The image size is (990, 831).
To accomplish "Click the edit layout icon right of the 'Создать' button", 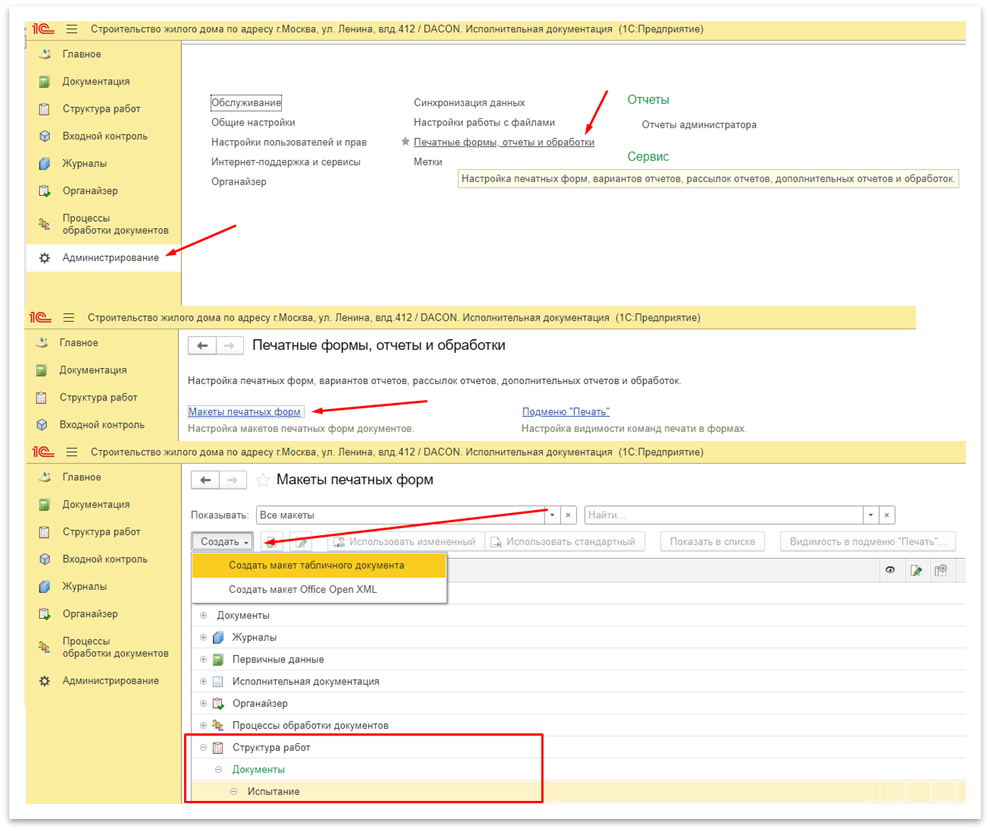I will tap(300, 541).
